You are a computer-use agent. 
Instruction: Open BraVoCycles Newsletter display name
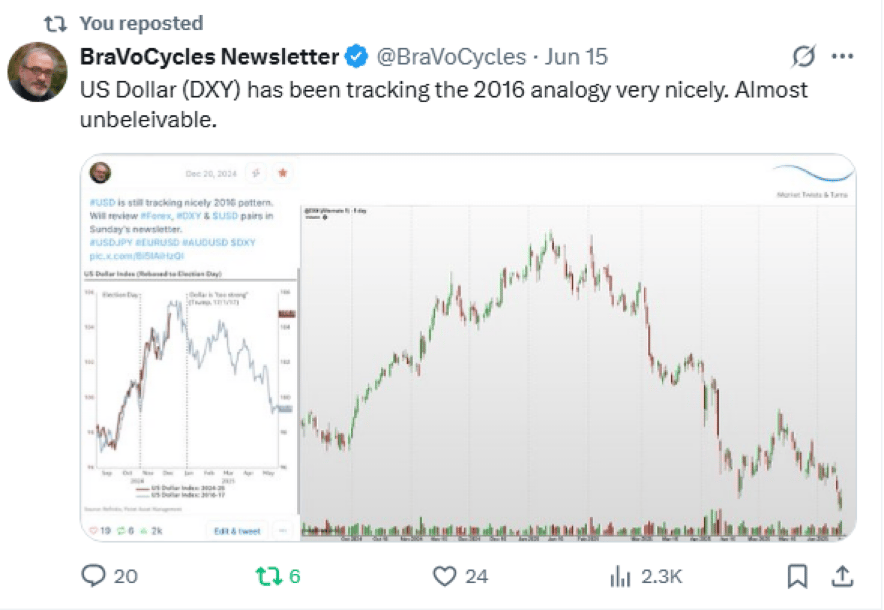coord(209,56)
